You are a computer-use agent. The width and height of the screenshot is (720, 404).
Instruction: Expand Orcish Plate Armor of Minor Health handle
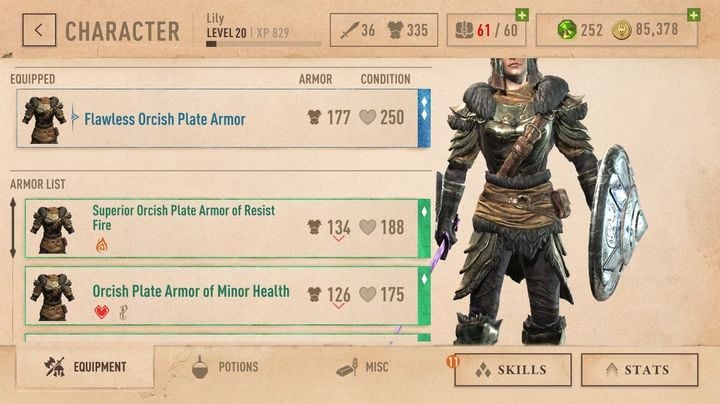coord(424,296)
